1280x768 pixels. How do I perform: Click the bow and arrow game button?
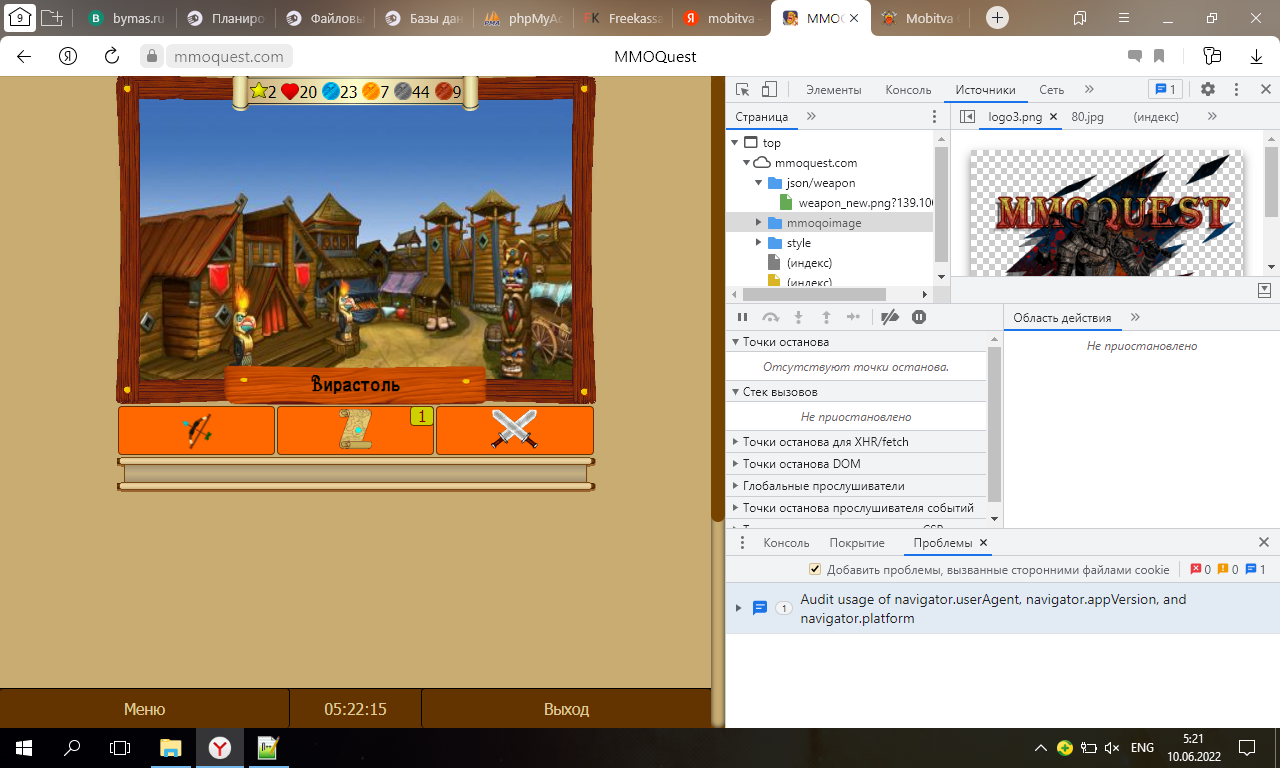(x=196, y=430)
